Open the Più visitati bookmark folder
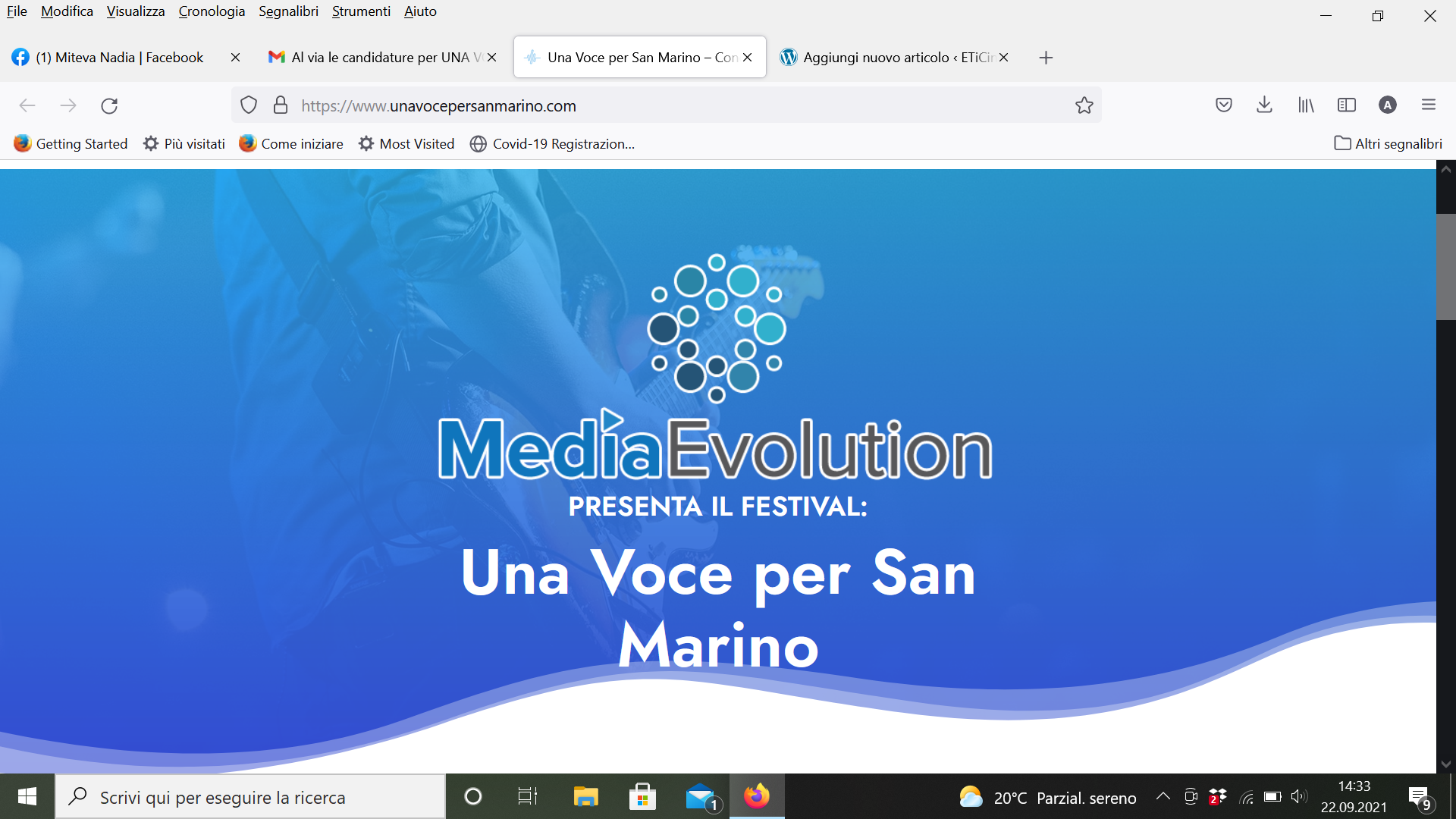Image resolution: width=1456 pixels, height=819 pixels. [x=184, y=144]
